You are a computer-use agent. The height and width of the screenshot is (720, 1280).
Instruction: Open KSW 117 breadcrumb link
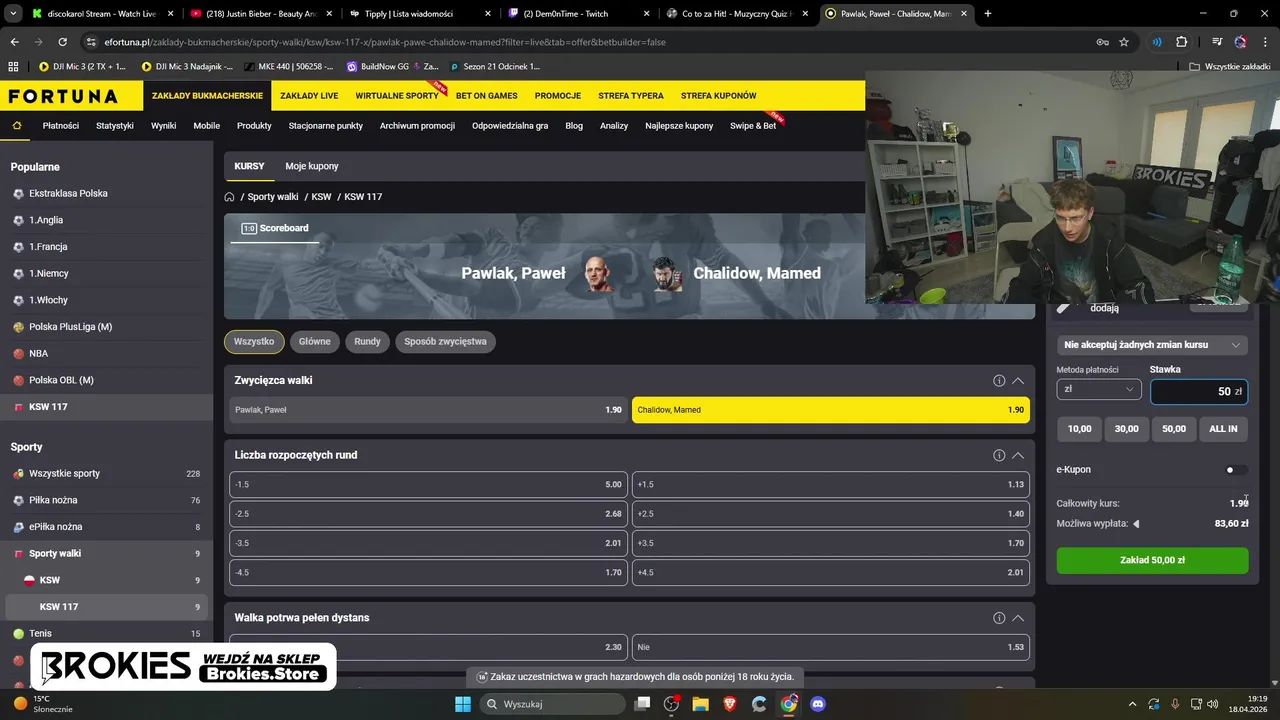pyautogui.click(x=363, y=197)
